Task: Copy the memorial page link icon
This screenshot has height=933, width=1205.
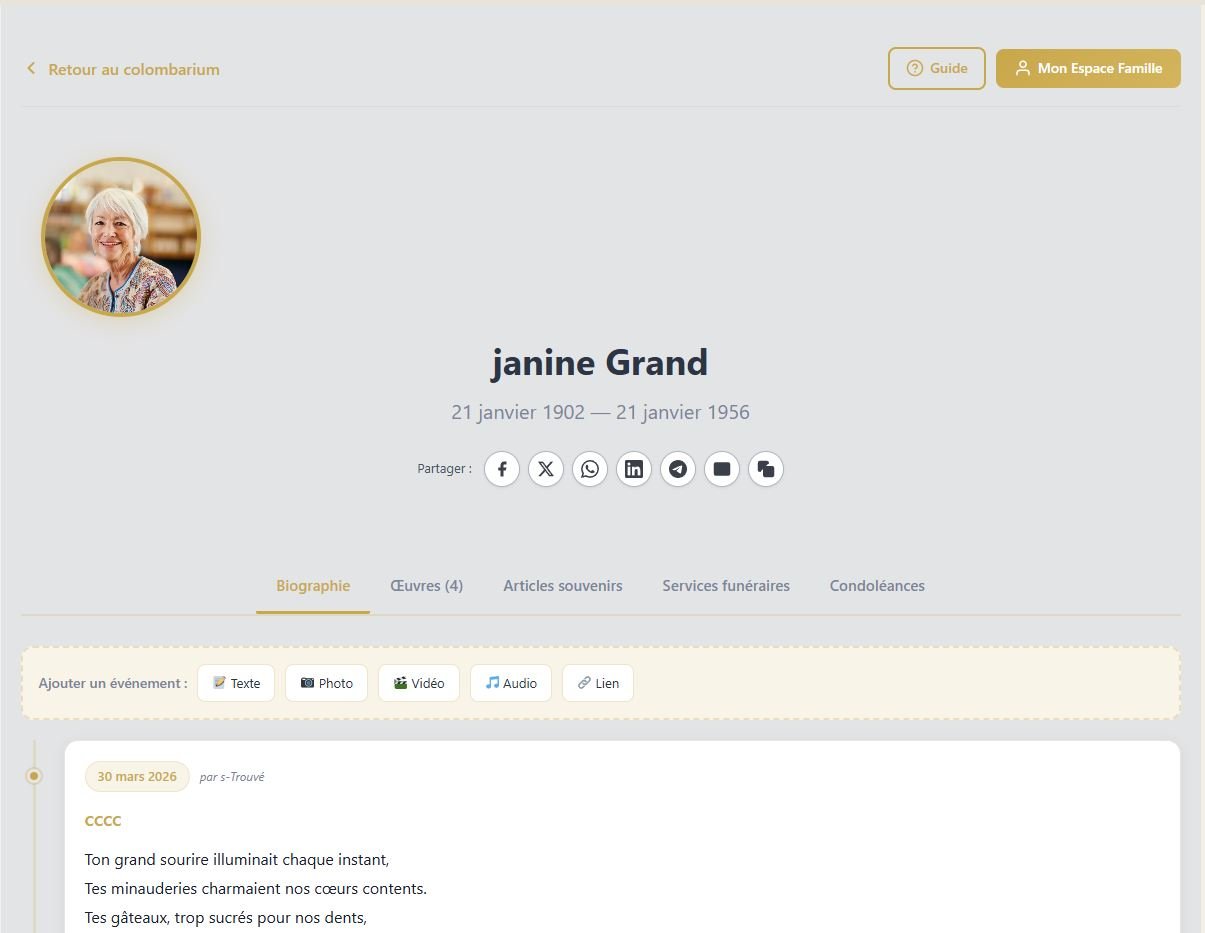Action: click(x=765, y=469)
